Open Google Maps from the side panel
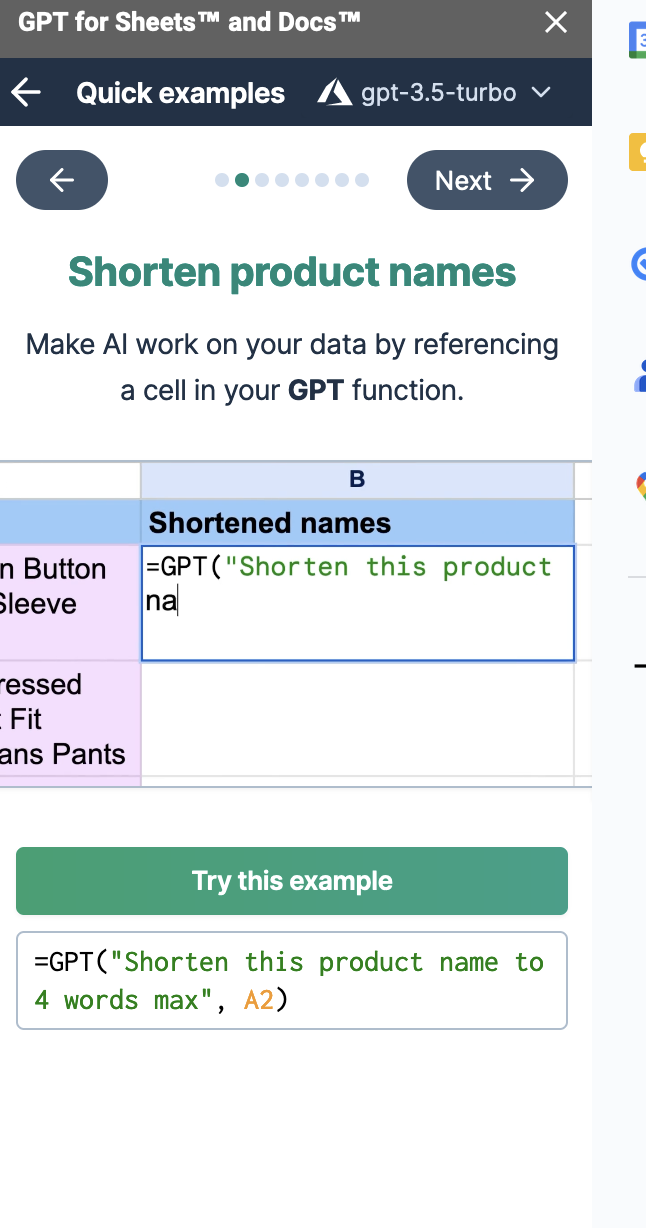 (640, 486)
